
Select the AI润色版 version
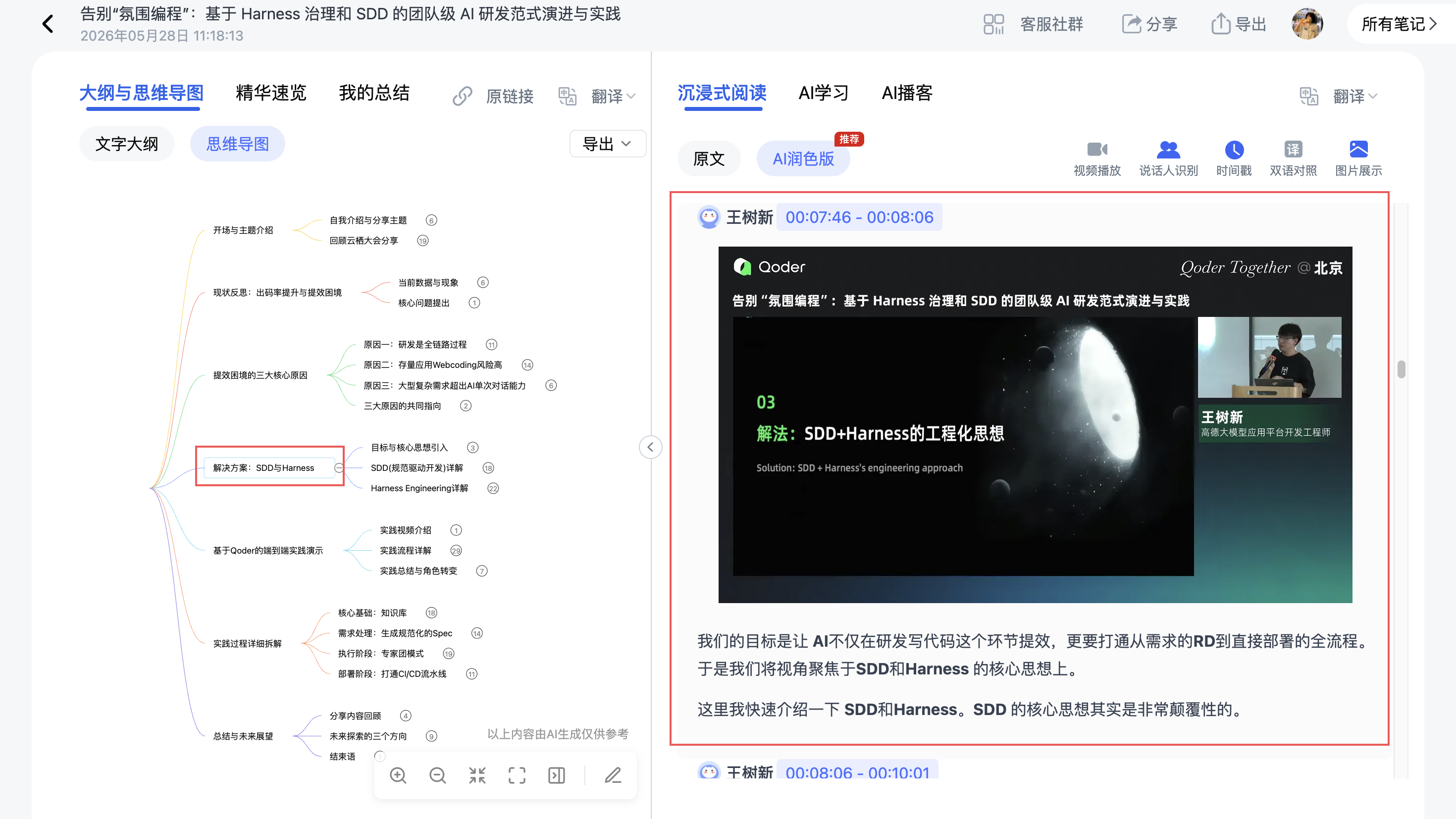point(803,159)
